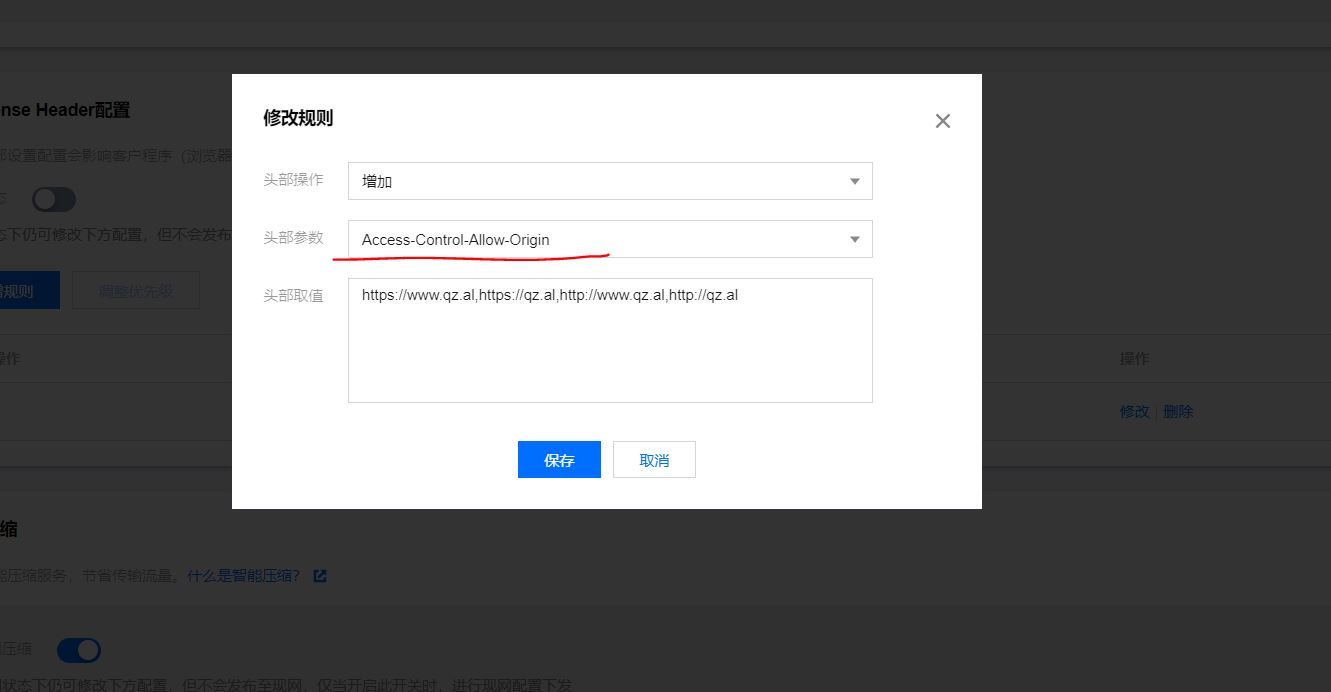Save the rule with 保存 button
The height and width of the screenshot is (692, 1331).
559,460
